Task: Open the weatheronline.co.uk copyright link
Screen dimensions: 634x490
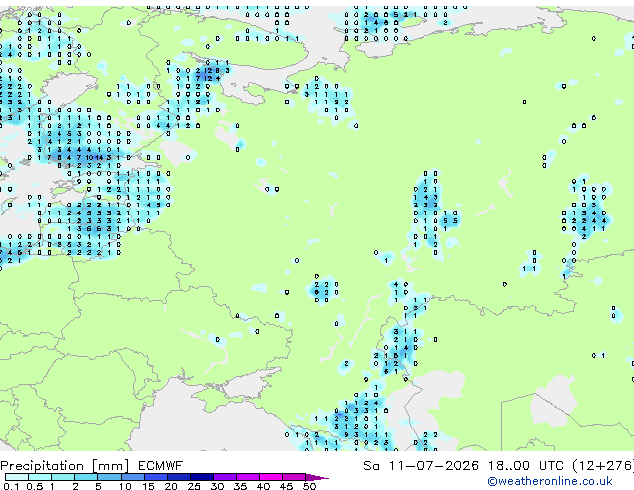Action: click(550, 481)
